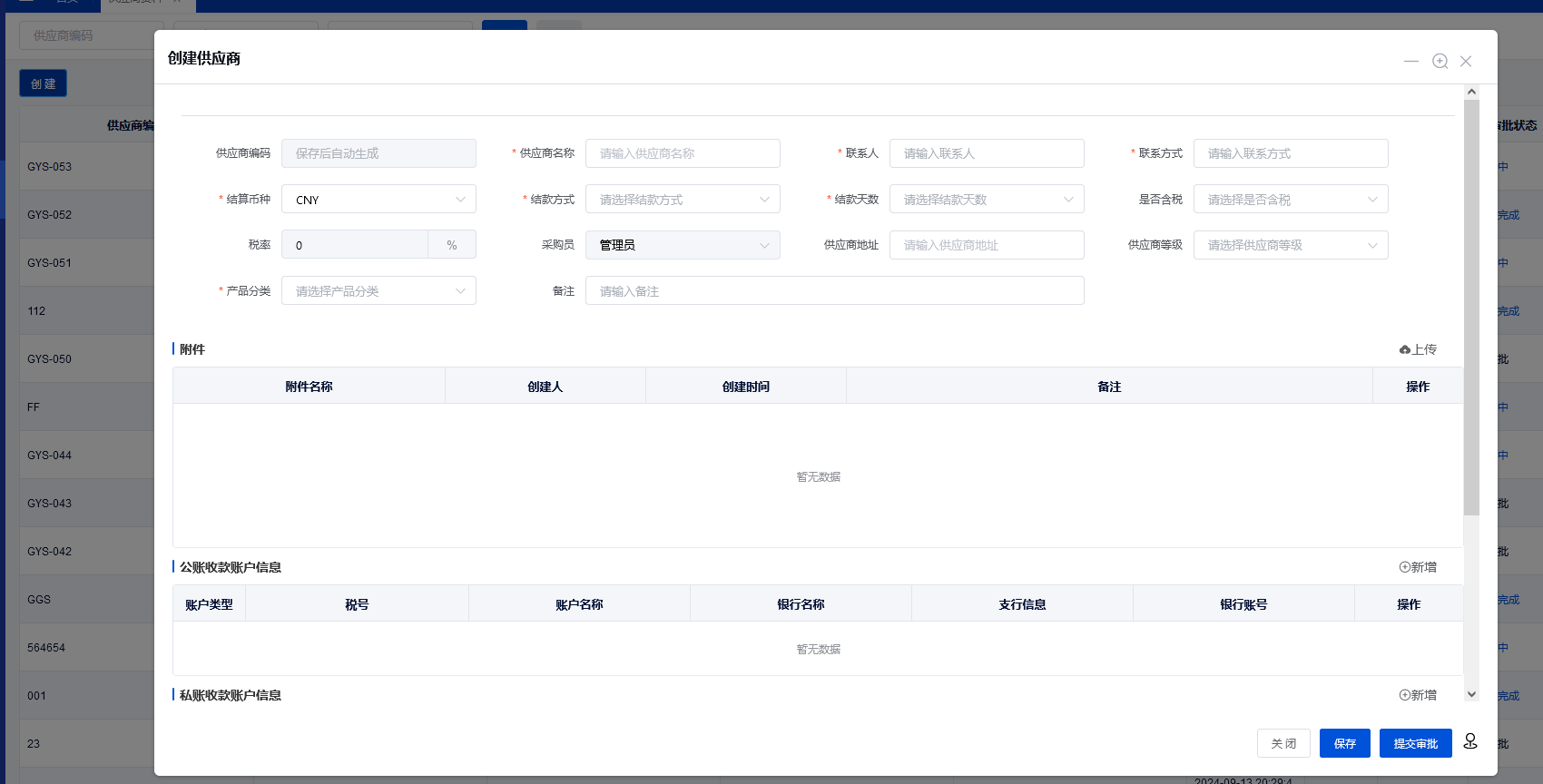Screen dimensions: 1543x784
Task: Click the 关闭 button
Action: coord(1283,743)
